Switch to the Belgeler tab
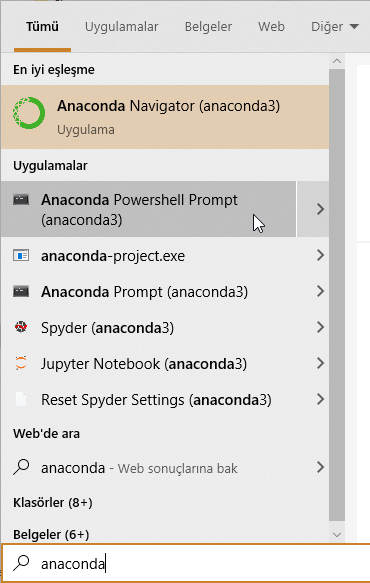 coord(208,27)
